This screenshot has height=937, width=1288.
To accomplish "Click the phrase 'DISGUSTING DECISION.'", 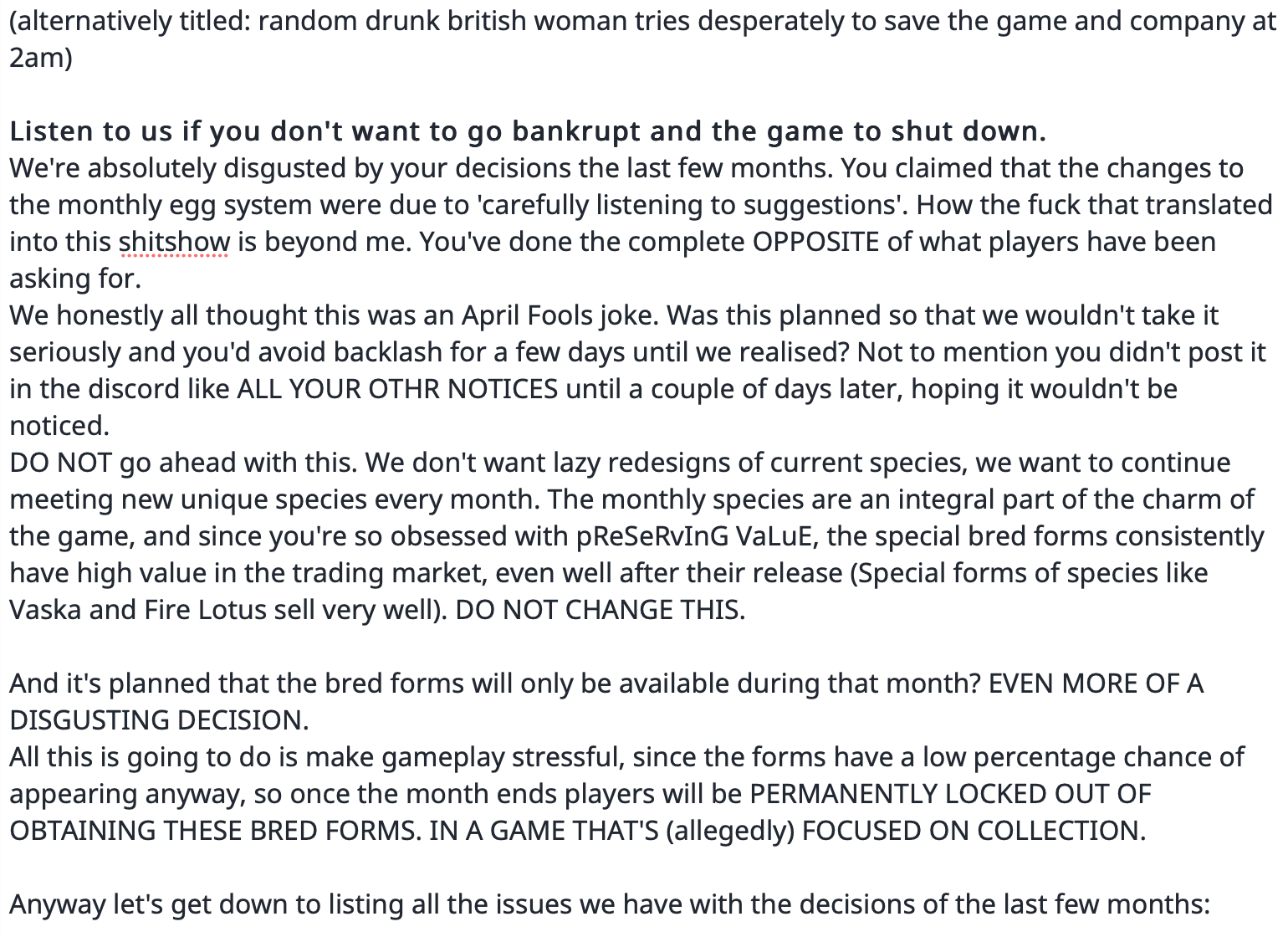I will click(159, 719).
